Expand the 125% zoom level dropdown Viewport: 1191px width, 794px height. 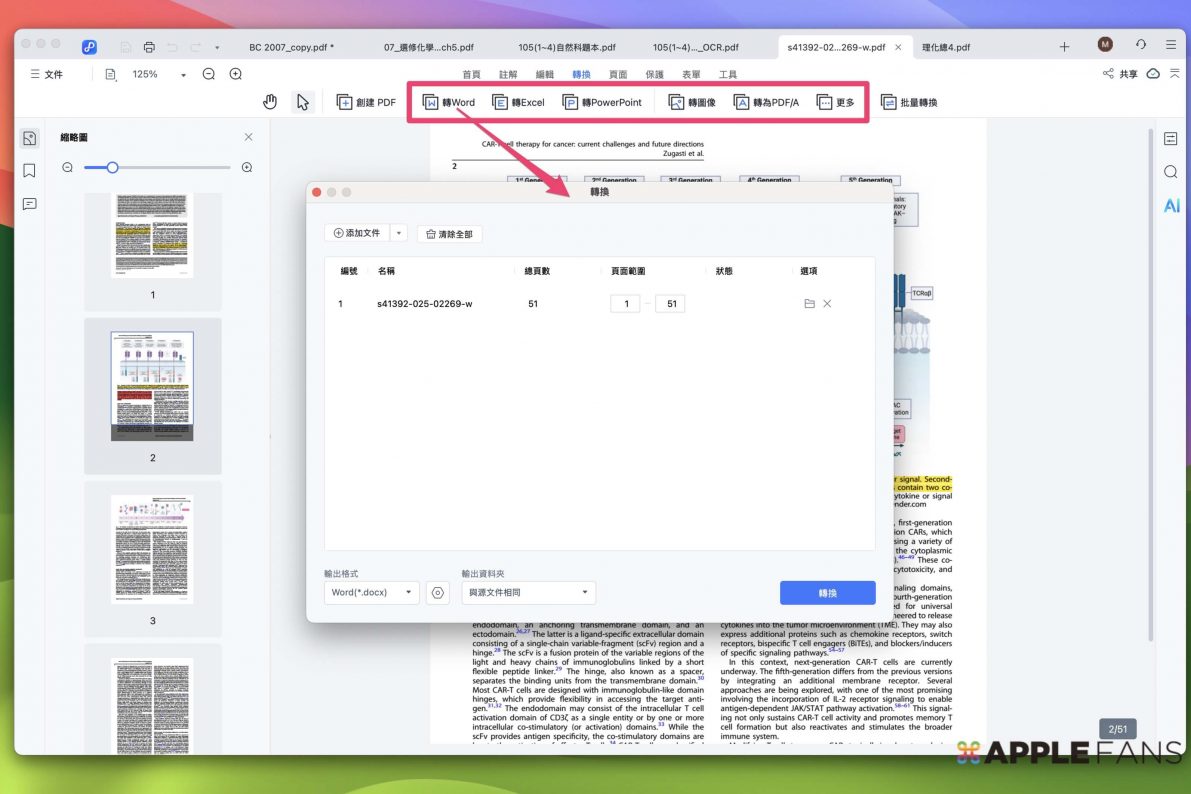(x=183, y=75)
